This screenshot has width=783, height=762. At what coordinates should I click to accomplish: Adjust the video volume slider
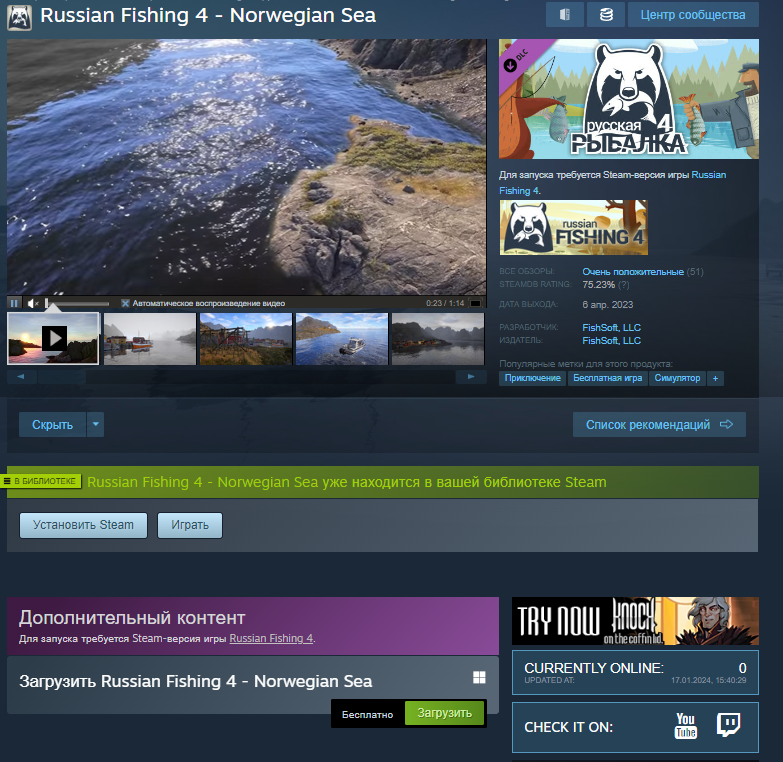point(77,304)
